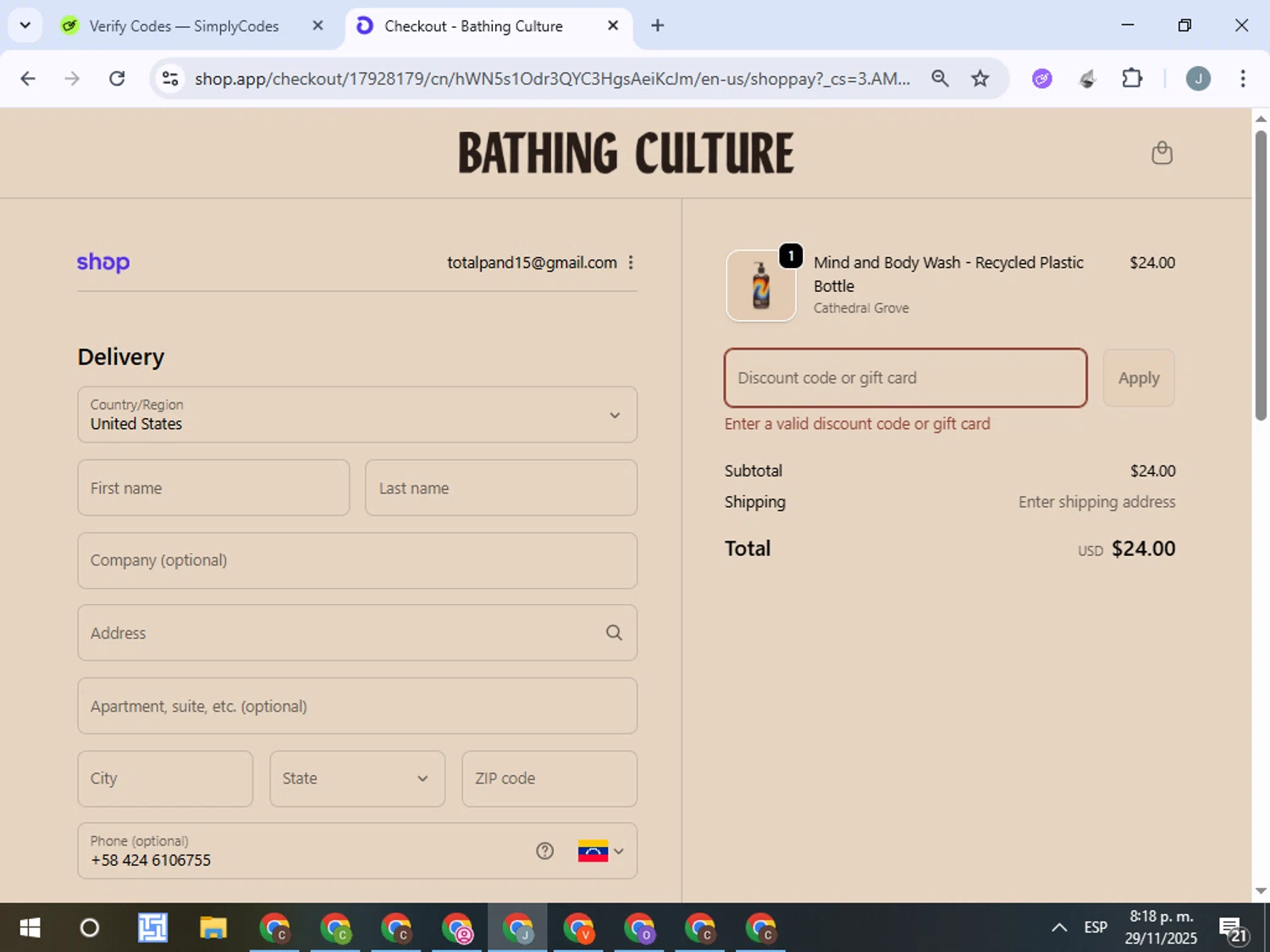The height and width of the screenshot is (952, 1270).
Task: Click the Apply discount button
Action: pos(1139,378)
